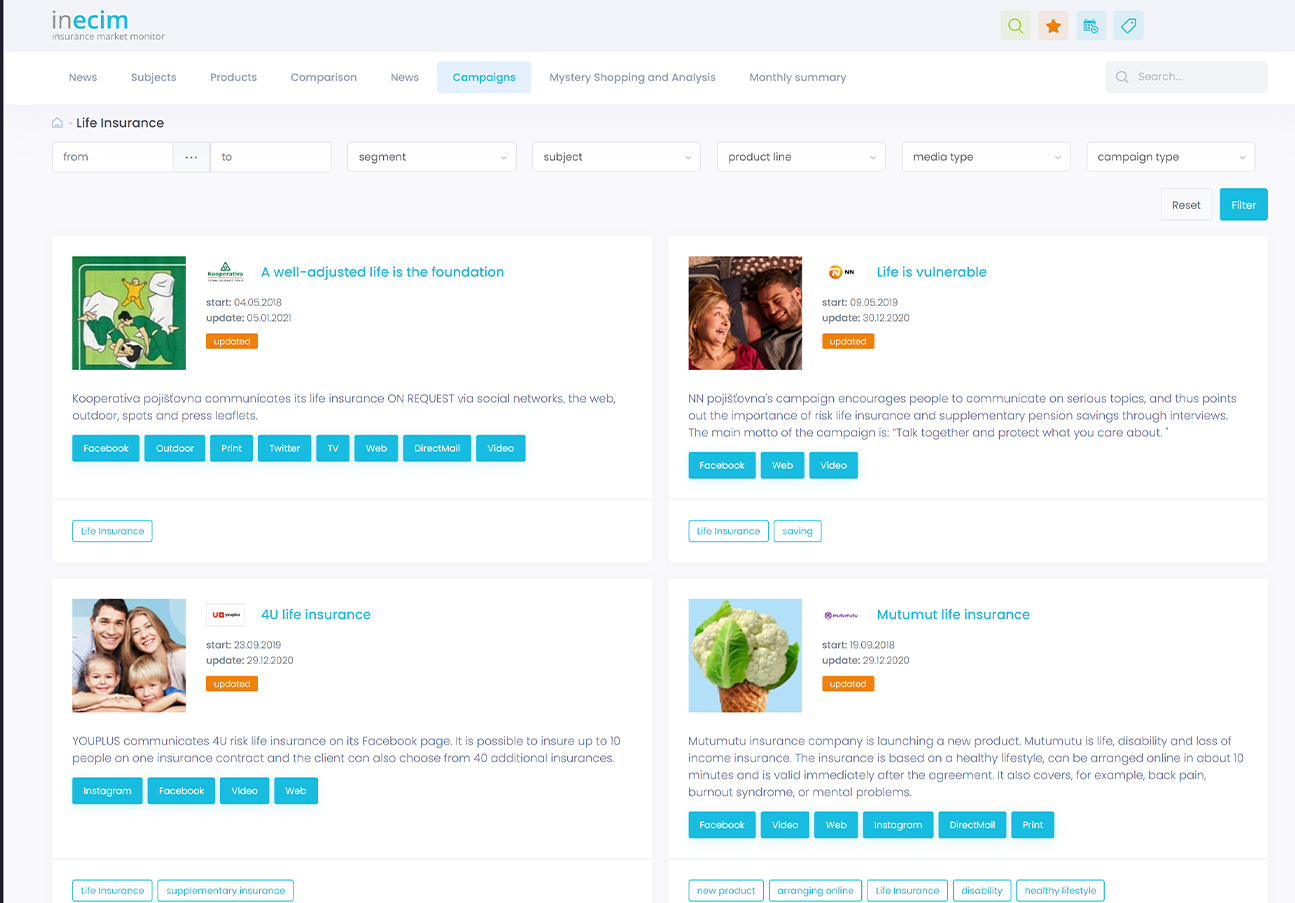Screen dimensions: 1295x903
Task: Click Life Insurance tag in Kooperativa card
Action: (112, 531)
